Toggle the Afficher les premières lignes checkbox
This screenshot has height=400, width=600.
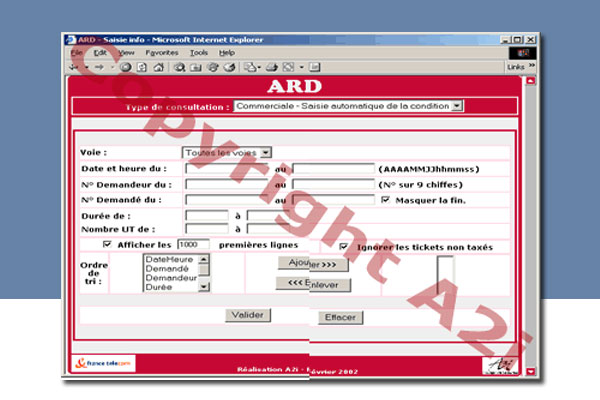[107, 244]
